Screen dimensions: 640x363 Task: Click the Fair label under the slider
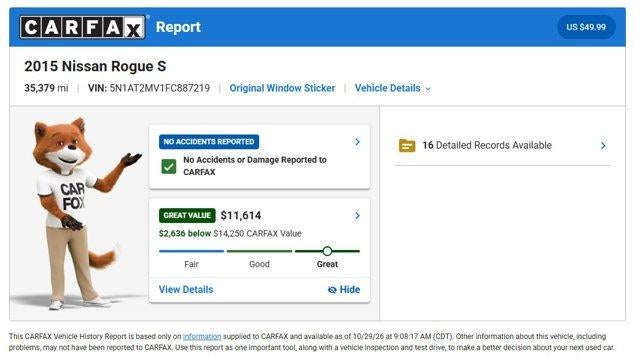click(191, 264)
